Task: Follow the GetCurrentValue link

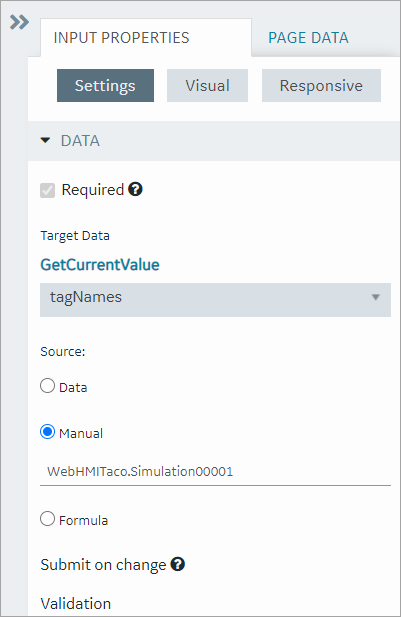Action: (100, 264)
